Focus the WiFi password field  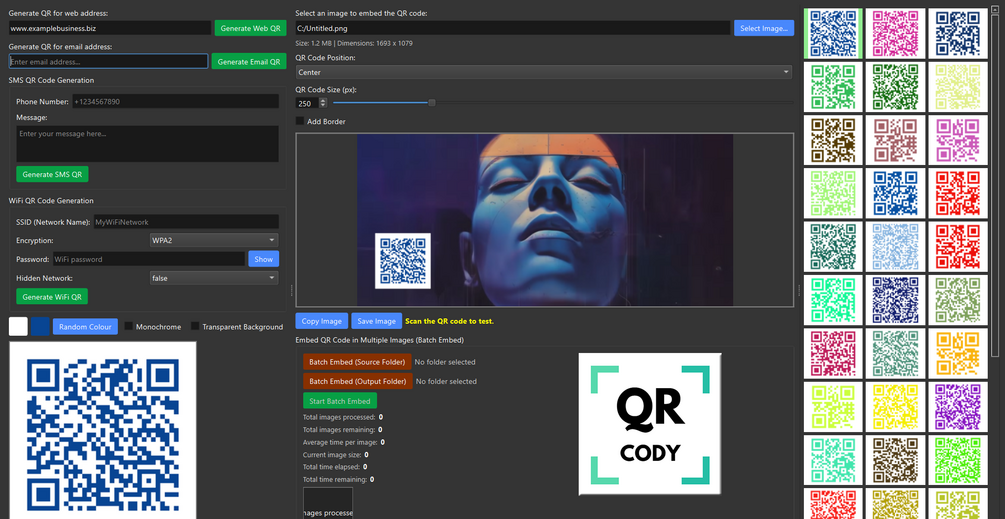pyautogui.click(x=149, y=259)
